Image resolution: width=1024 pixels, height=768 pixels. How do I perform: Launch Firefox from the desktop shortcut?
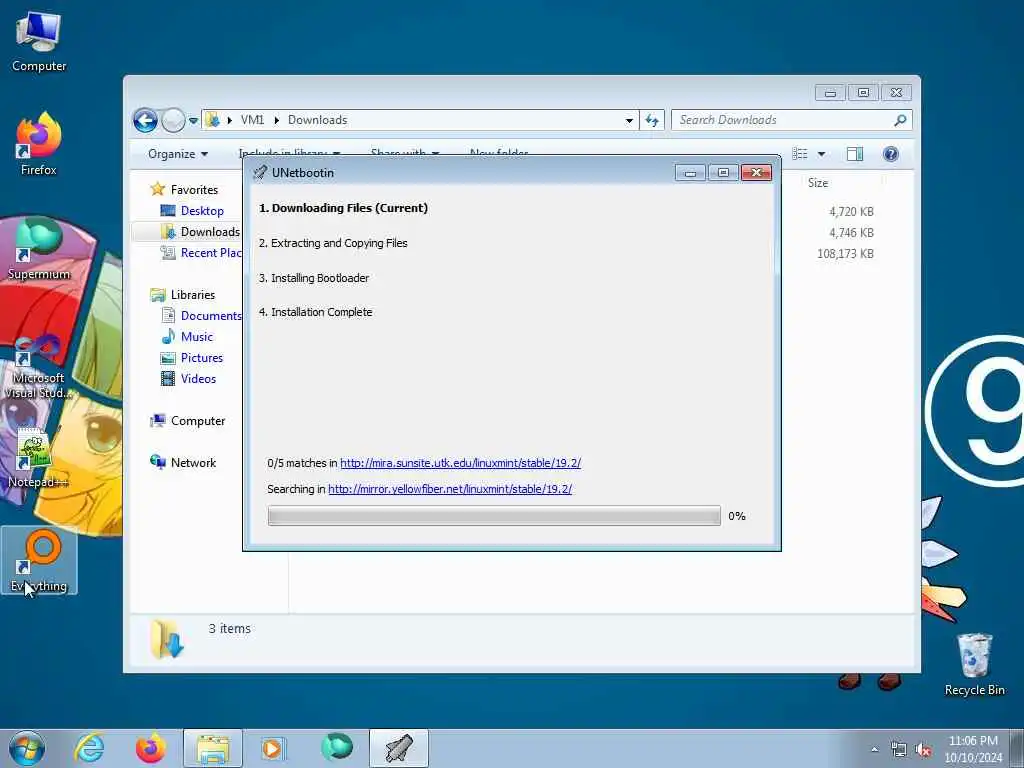[x=39, y=144]
